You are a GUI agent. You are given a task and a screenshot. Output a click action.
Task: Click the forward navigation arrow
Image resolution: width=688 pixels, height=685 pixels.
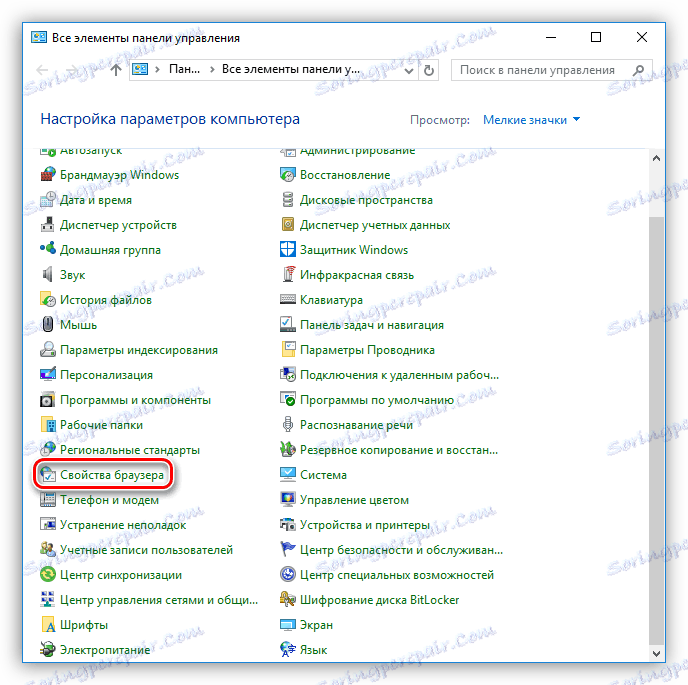[72, 70]
